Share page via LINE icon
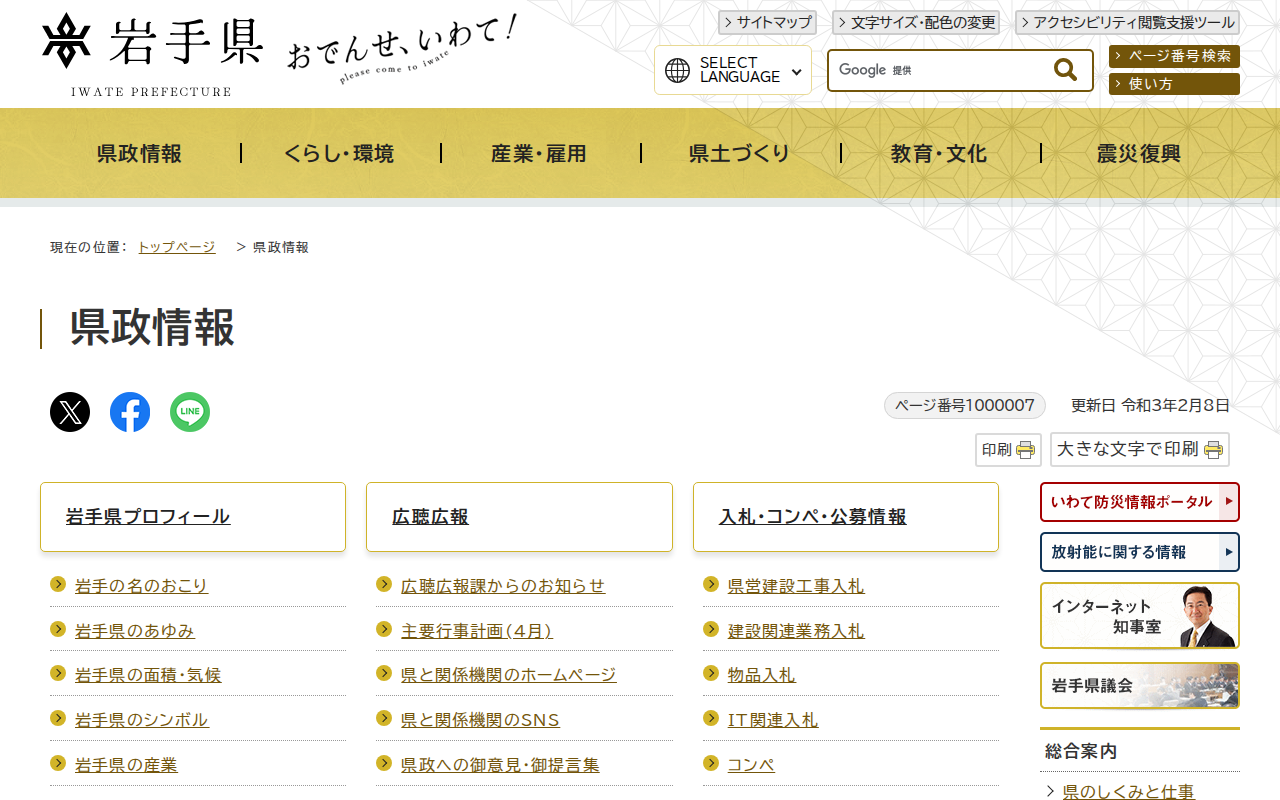The height and width of the screenshot is (800, 1280). (190, 412)
